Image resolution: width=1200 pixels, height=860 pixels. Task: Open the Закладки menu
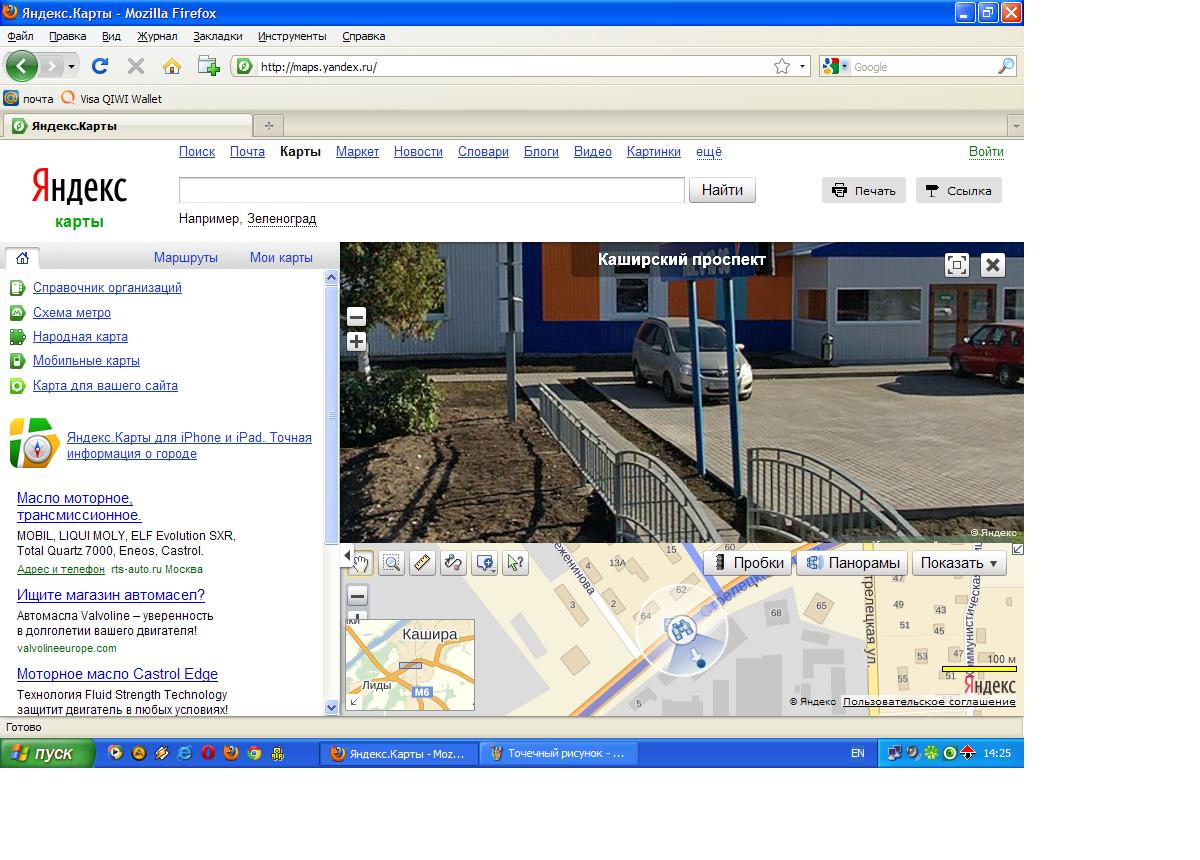click(218, 36)
